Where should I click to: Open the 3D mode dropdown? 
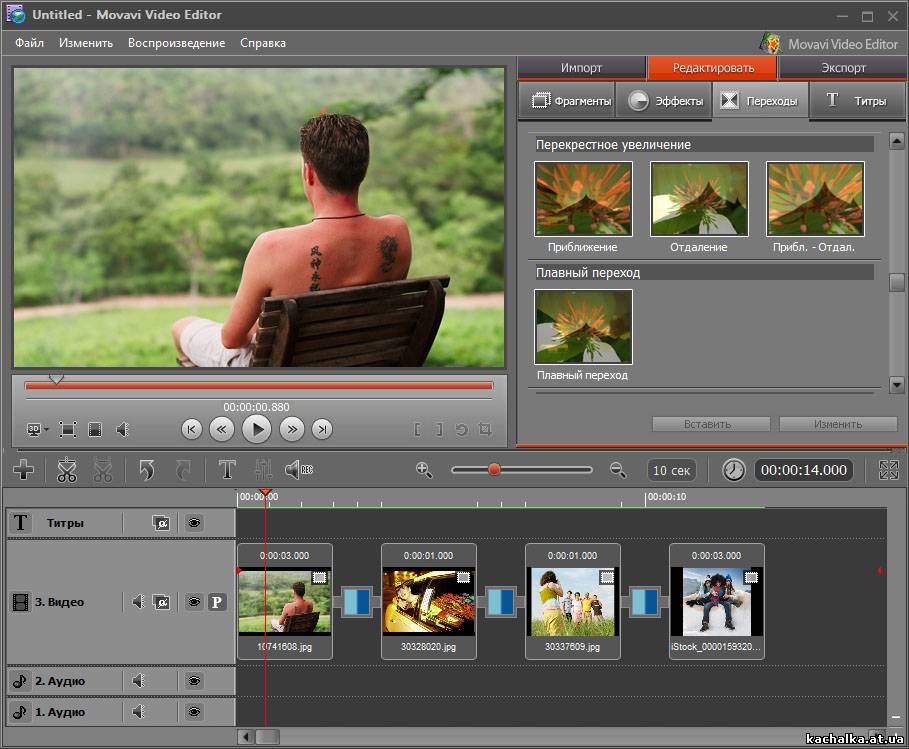click(x=37, y=429)
